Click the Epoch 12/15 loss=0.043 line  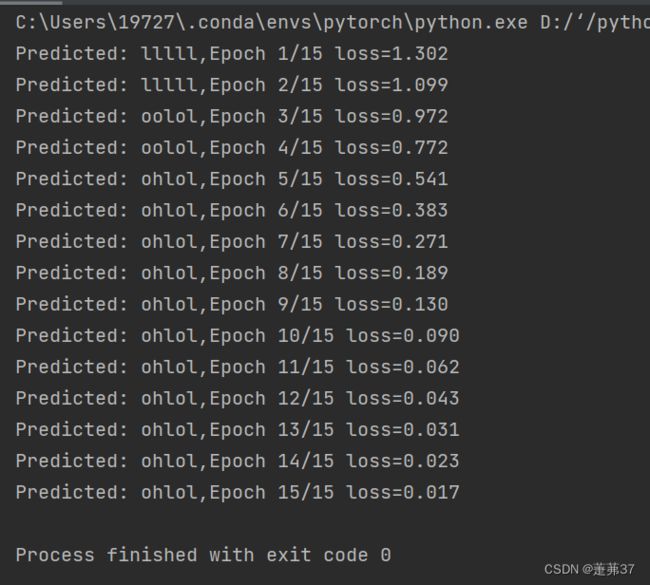(238, 398)
